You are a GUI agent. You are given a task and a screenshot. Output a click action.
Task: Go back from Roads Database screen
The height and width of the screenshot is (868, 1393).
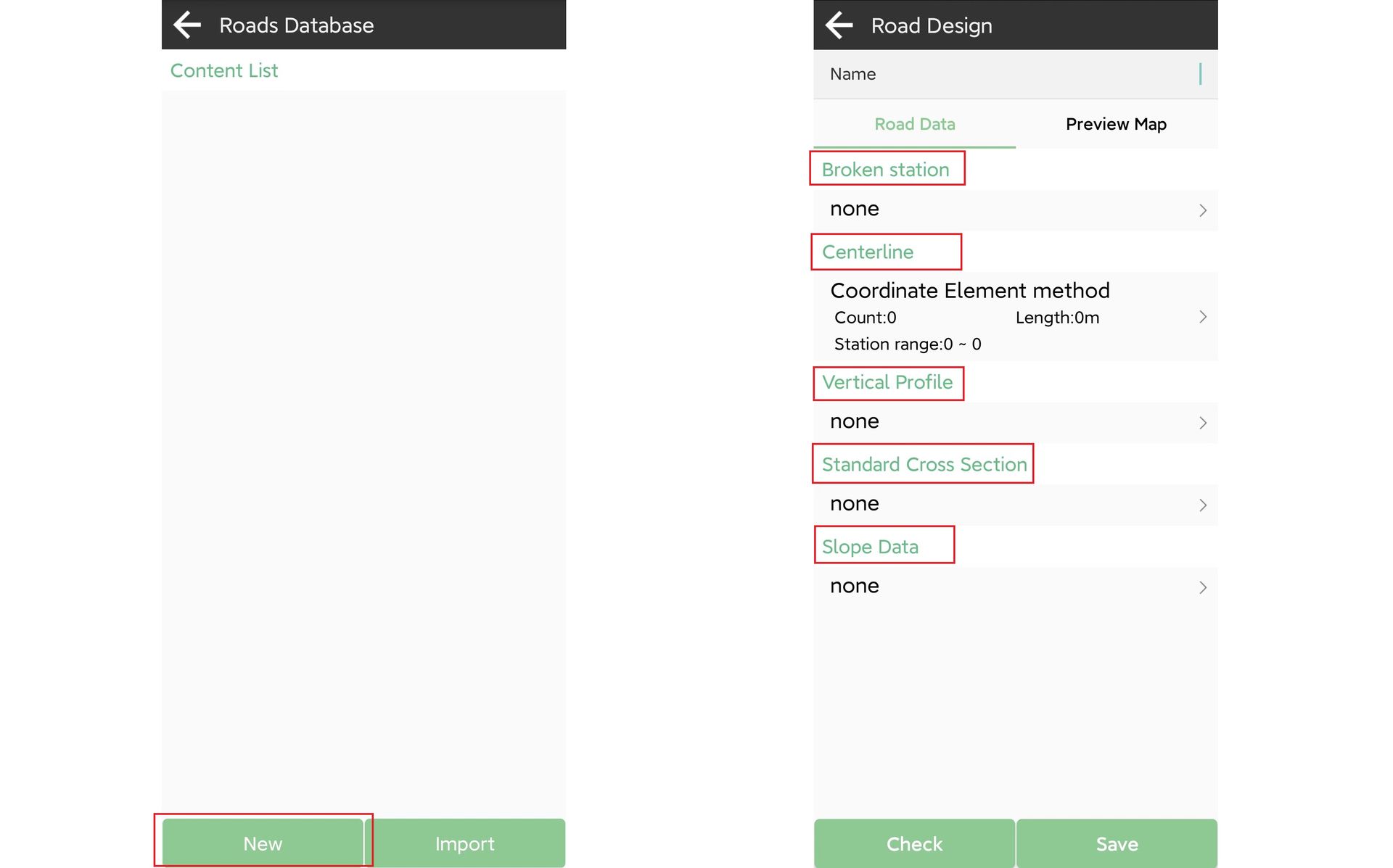[187, 25]
